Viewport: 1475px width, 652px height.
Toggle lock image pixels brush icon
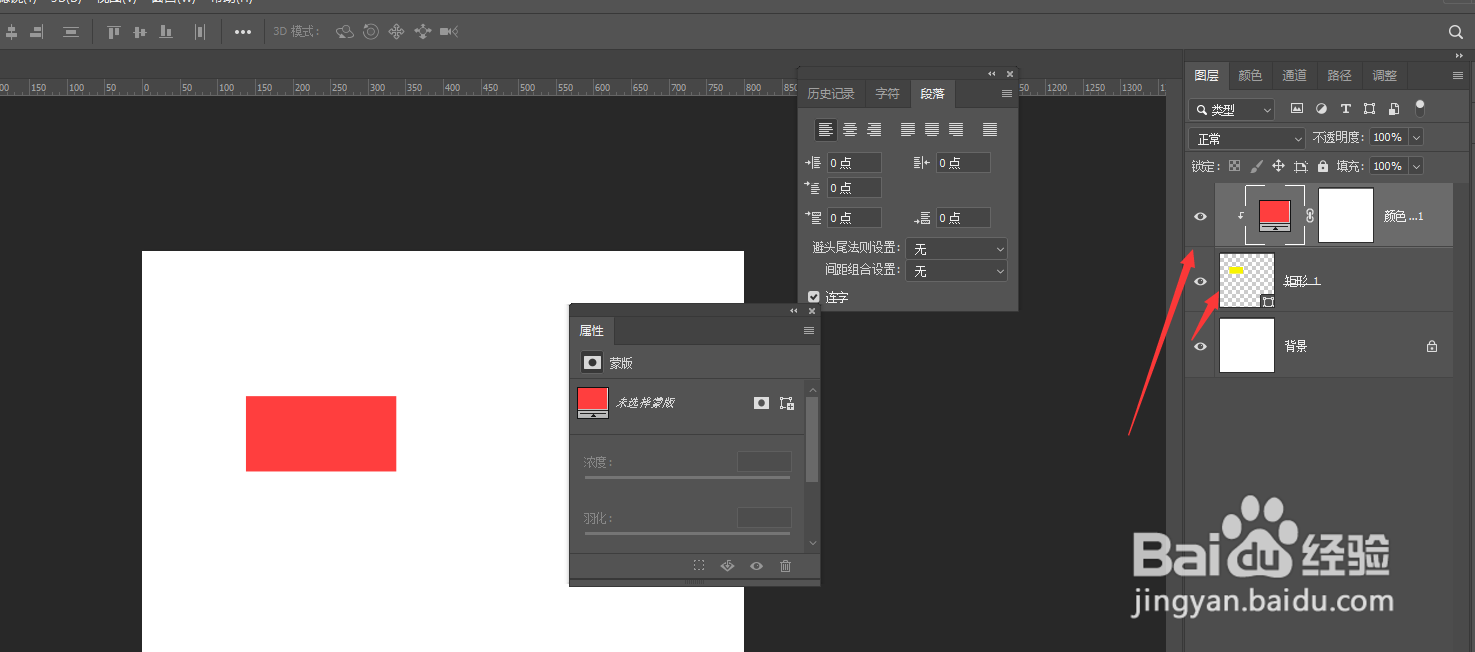point(1257,166)
